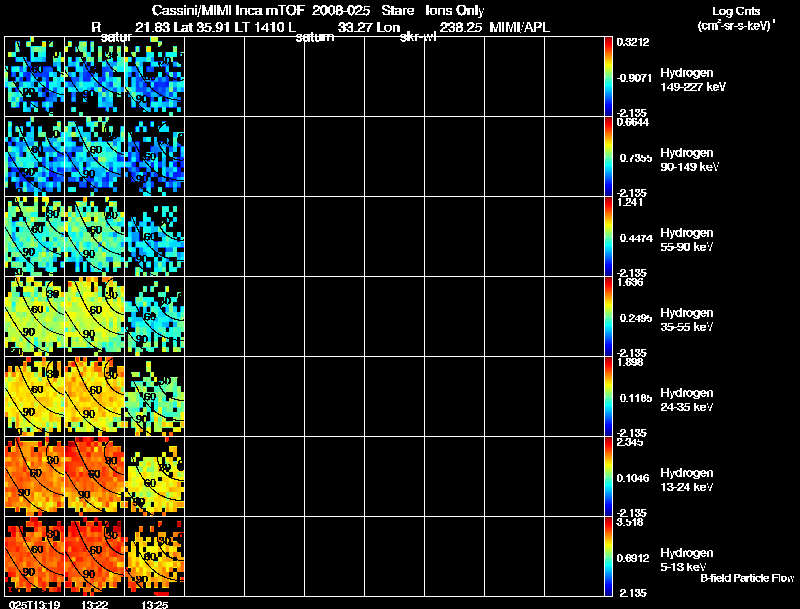Screen dimensions: 800x609
Task: Click the Hydrogen 35-55 keV image at 13:19
Action: (x=35, y=317)
